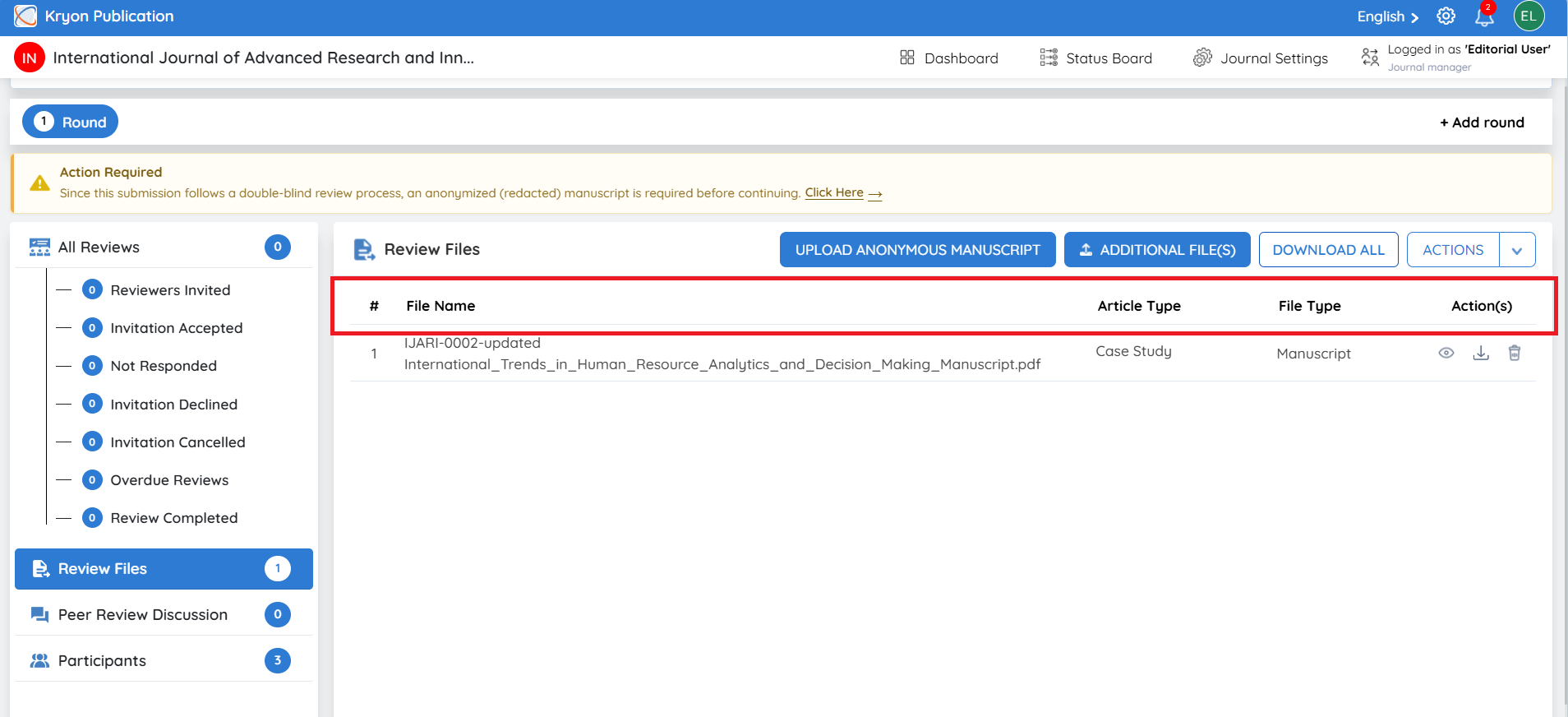The width and height of the screenshot is (1568, 717).
Task: Click the journal title in the header
Action: tap(263, 58)
